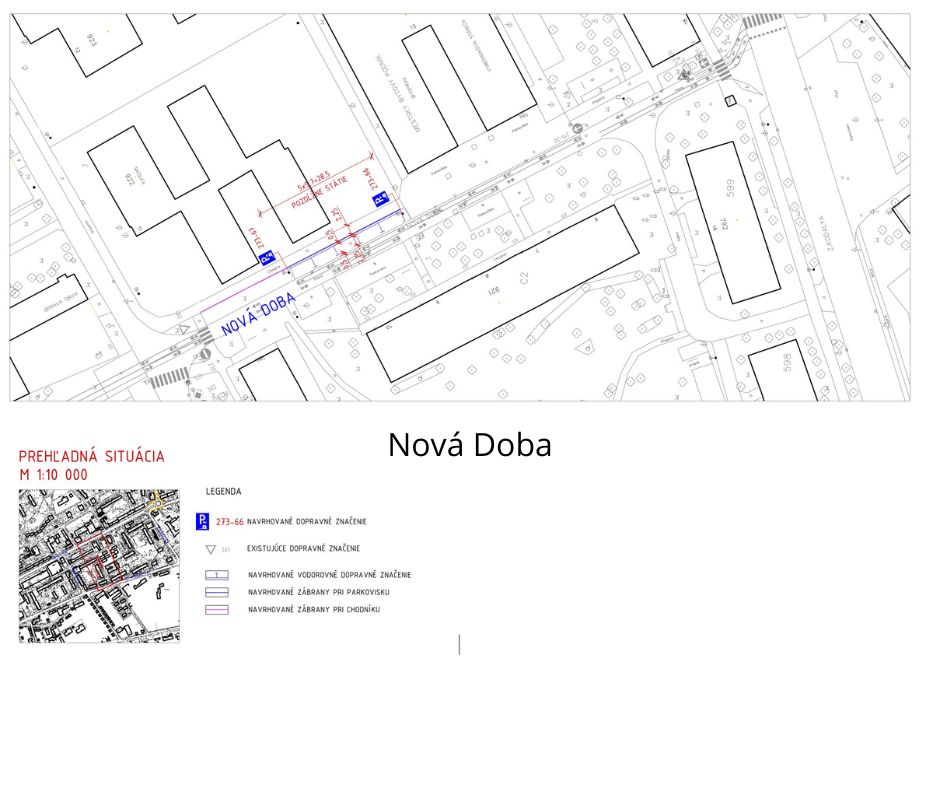Viewport: 940px width, 788px height.
Task: Click the blue parking sign labeled 273-66 on map
Action: 379,201
